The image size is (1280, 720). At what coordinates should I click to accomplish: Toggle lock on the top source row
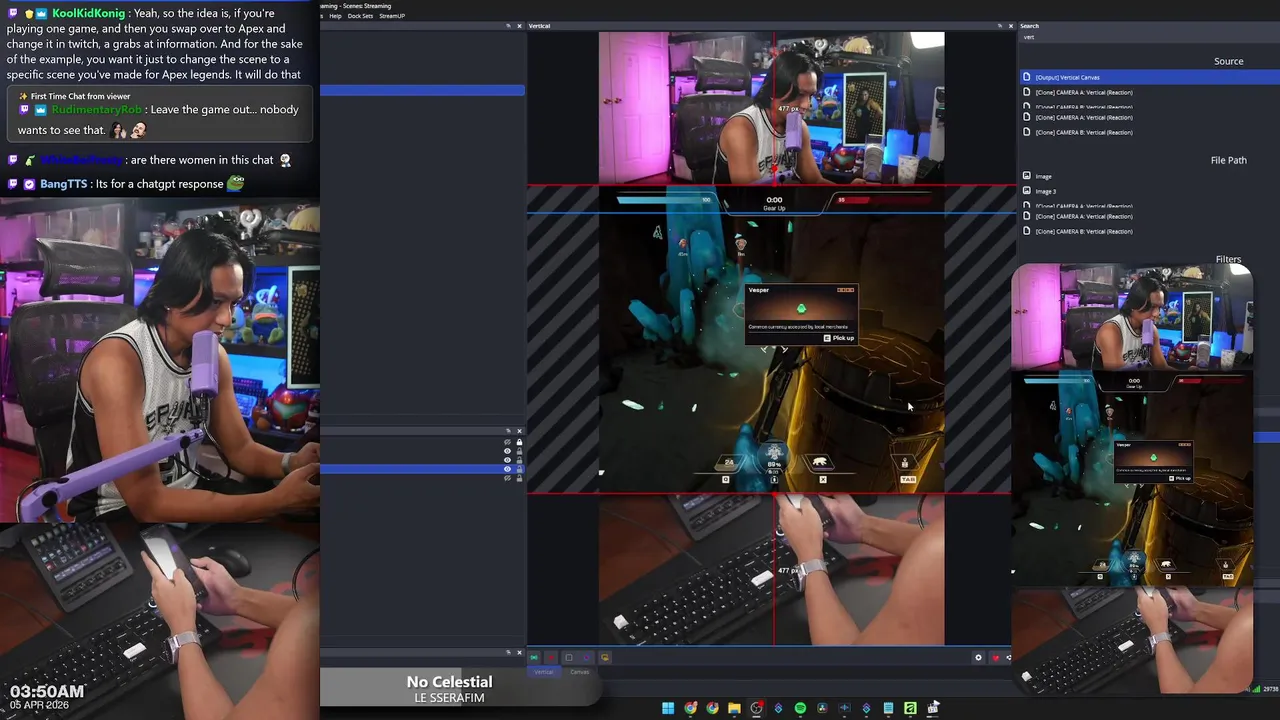coord(519,442)
